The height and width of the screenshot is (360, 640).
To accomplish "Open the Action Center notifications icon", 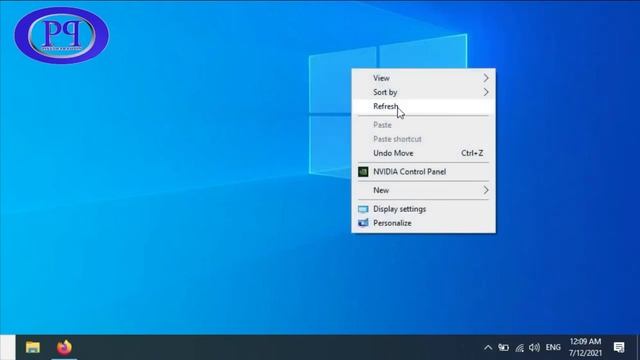I will click(619, 347).
